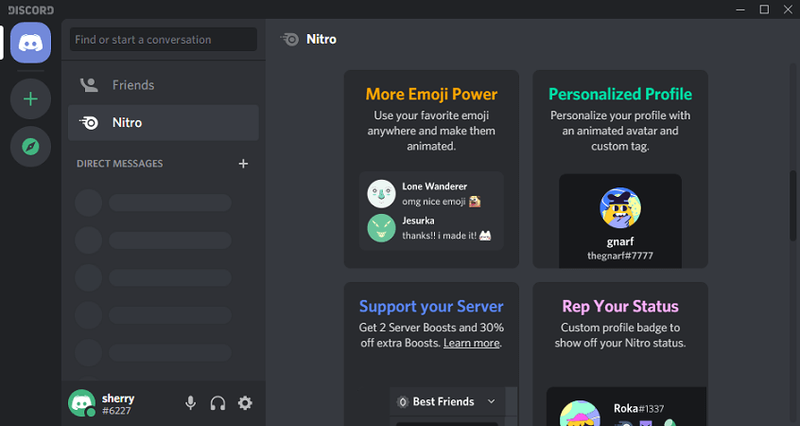
Task: Open the Learn more link
Action: (471, 343)
